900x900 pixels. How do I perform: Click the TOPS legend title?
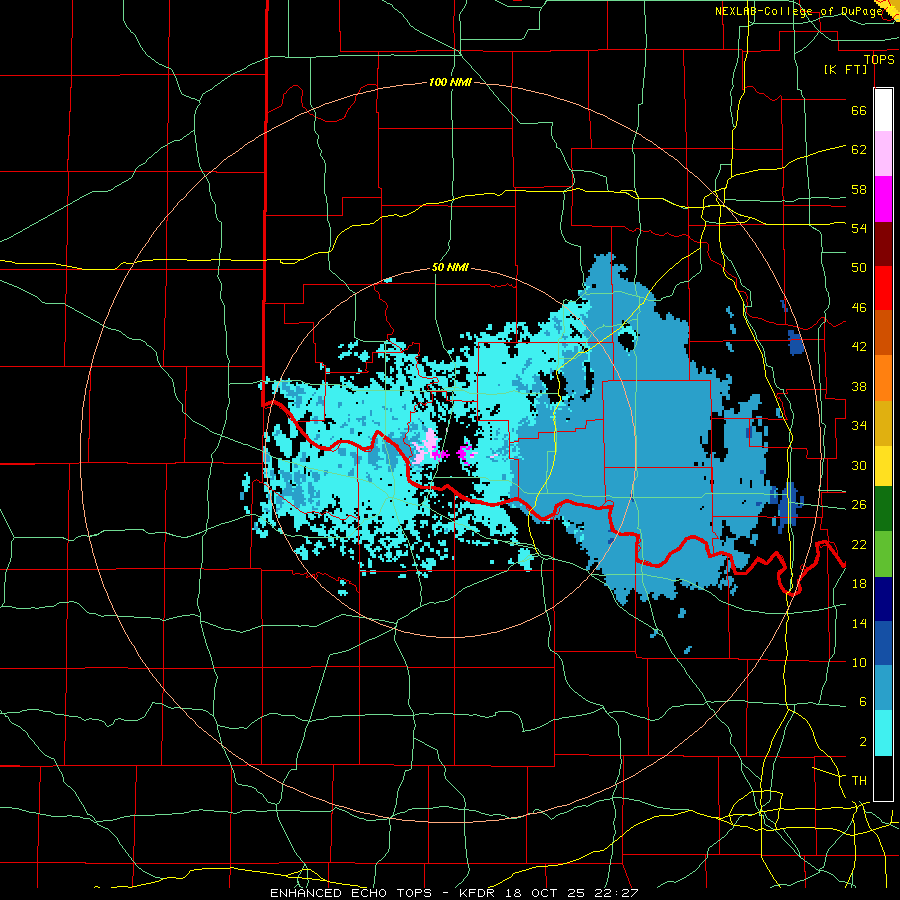click(x=879, y=59)
